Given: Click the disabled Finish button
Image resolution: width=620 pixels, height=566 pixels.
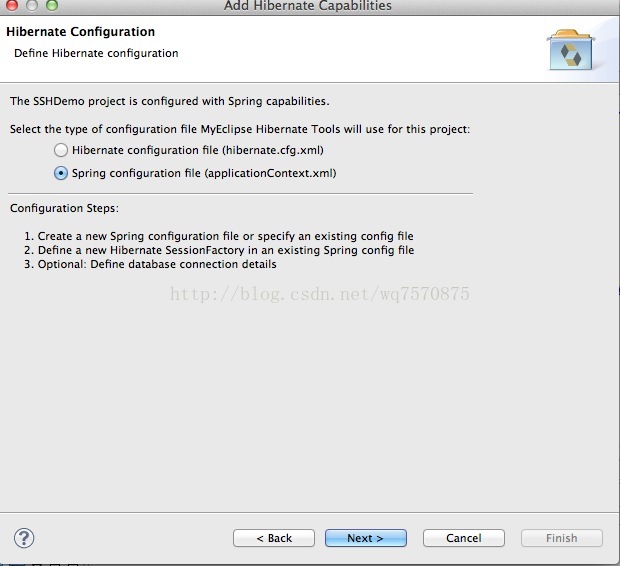Looking at the screenshot, I should pyautogui.click(x=562, y=538).
